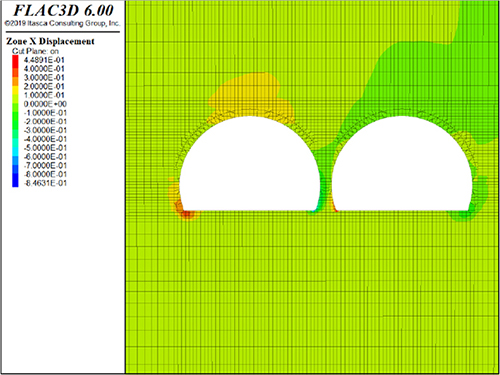500x375 pixels.
Task: Select the zero legend value 0.0000E+00
Action: pos(45,104)
